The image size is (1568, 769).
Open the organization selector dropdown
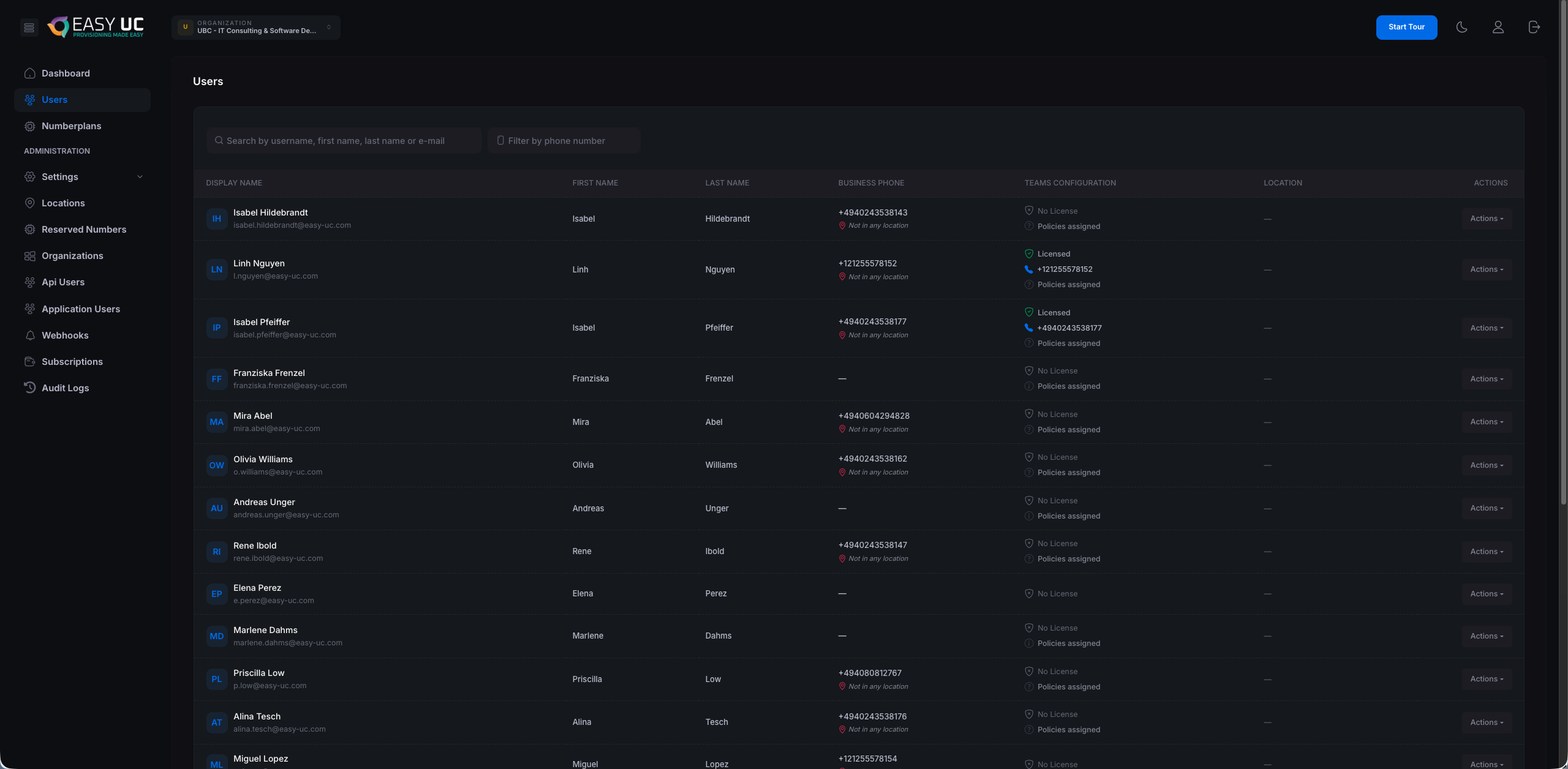tap(256, 27)
